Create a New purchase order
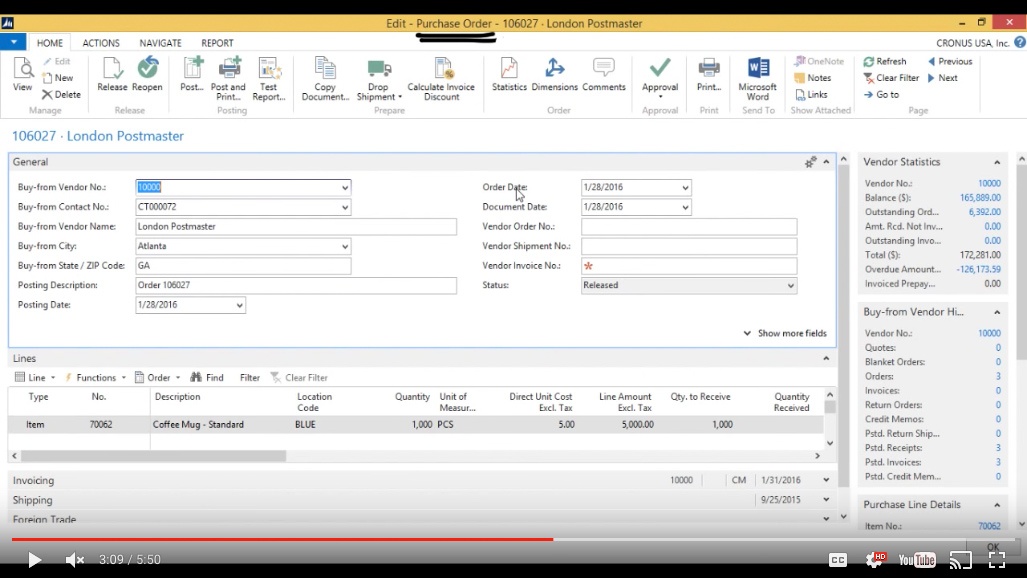Image resolution: width=1027 pixels, height=578 pixels. point(58,77)
